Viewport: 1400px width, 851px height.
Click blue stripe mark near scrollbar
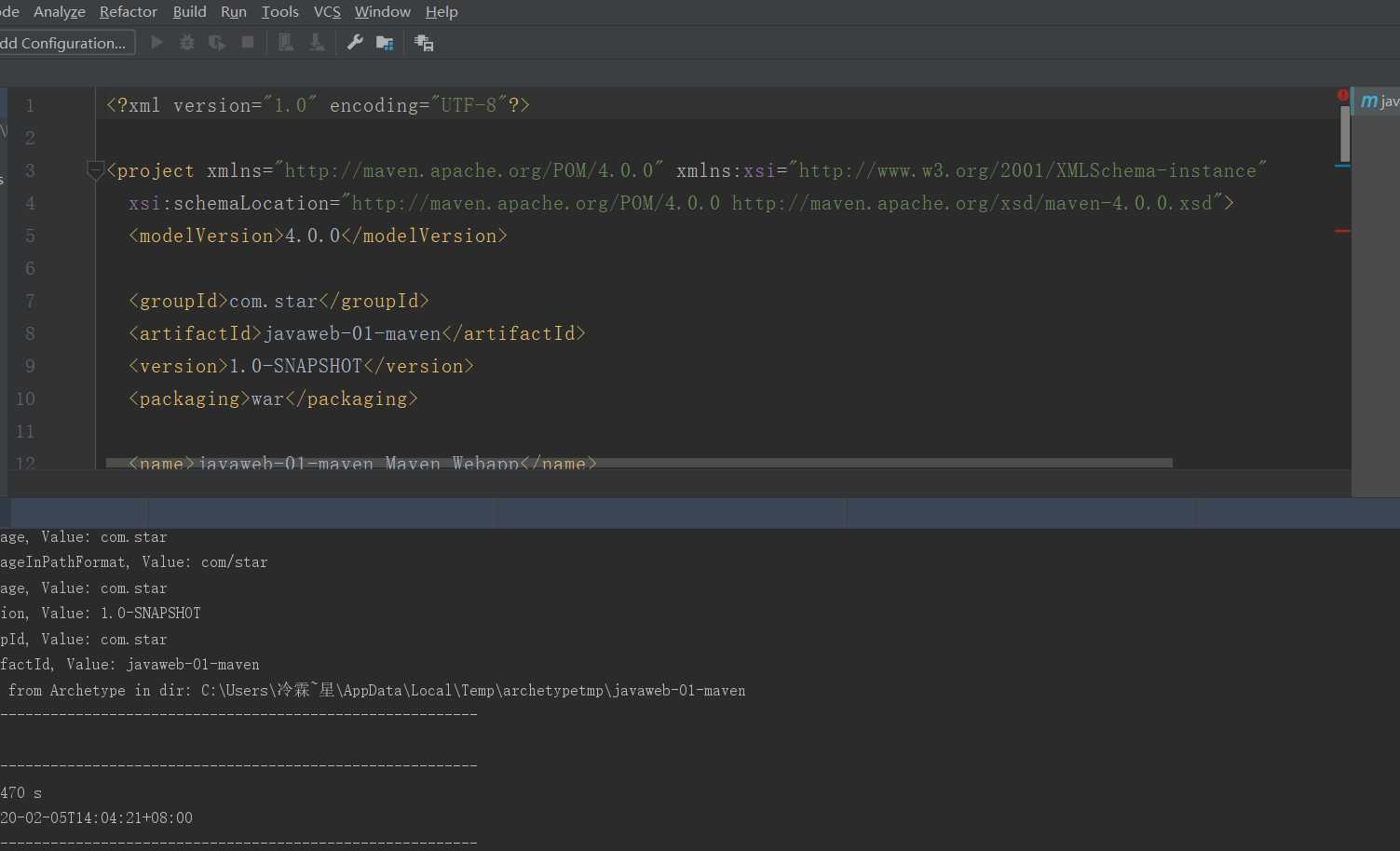pyautogui.click(x=1342, y=166)
